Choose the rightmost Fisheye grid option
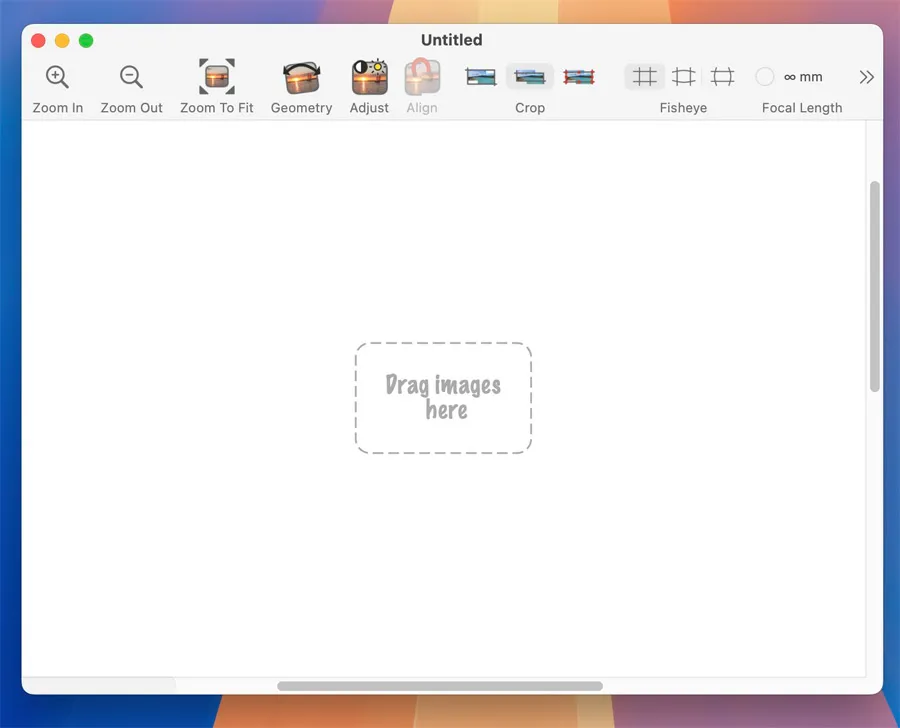Image resolution: width=900 pixels, height=728 pixels. click(722, 77)
